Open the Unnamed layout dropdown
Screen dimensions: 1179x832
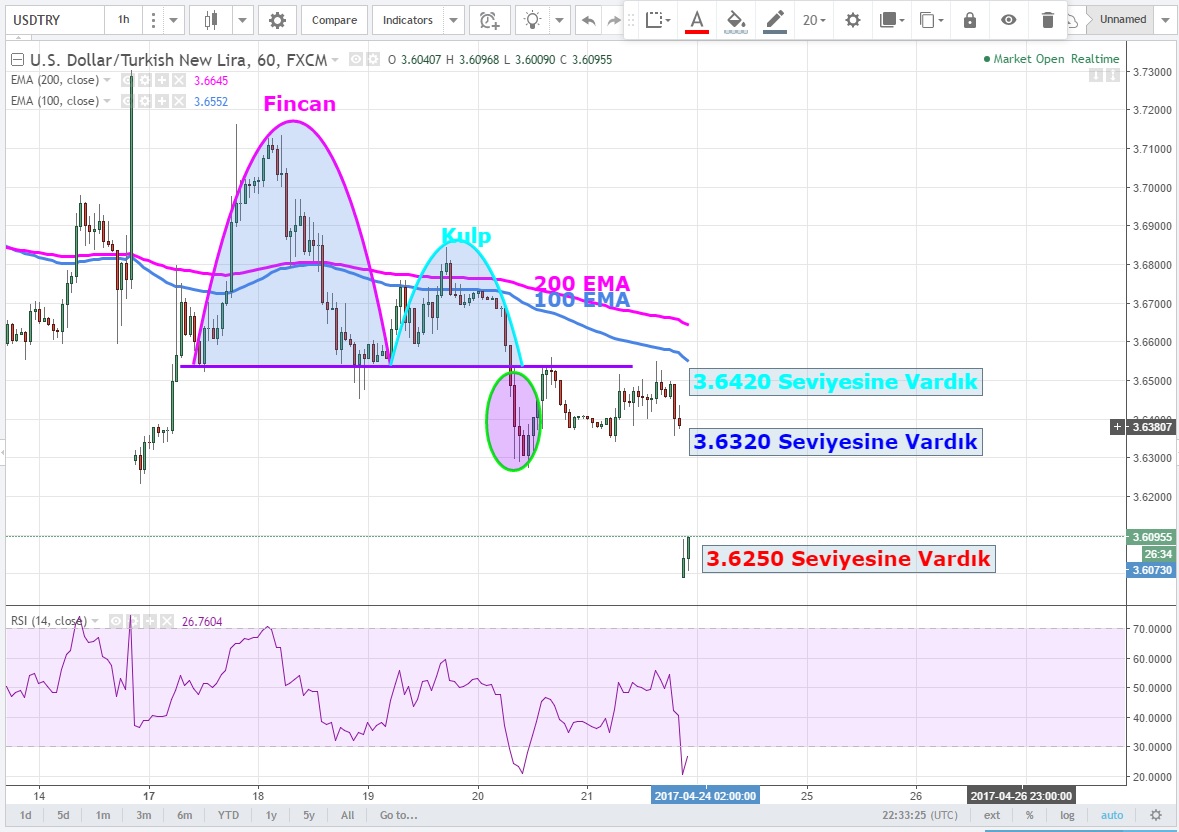click(1164, 19)
